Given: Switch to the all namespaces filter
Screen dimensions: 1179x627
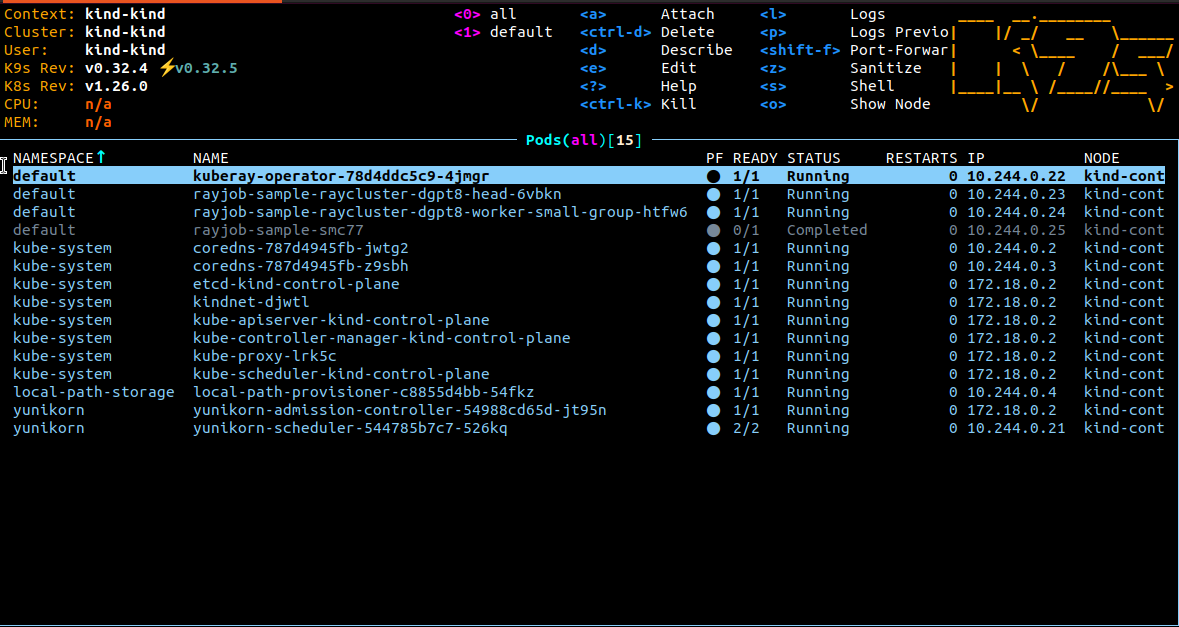Looking at the screenshot, I should (x=502, y=14).
